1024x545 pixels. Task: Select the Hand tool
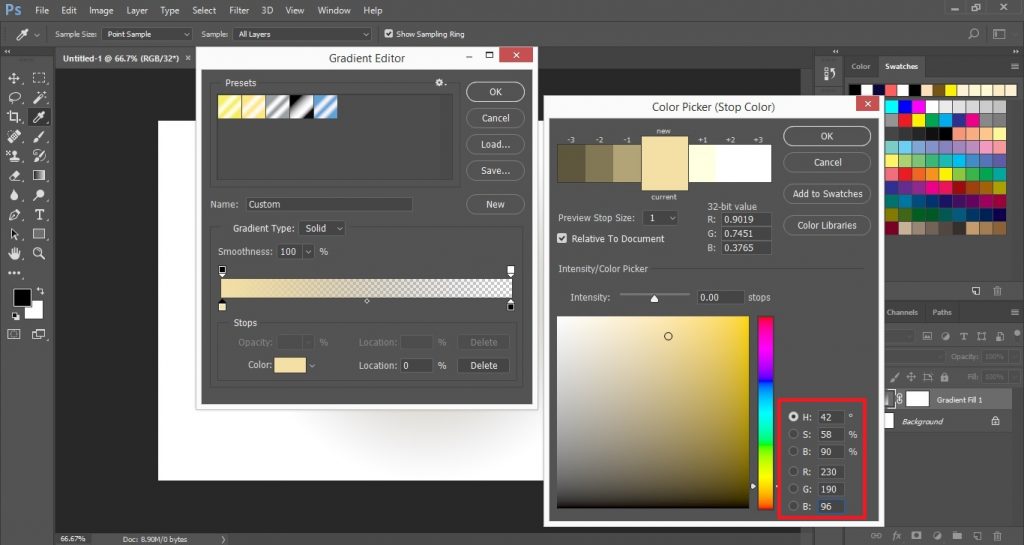pyautogui.click(x=14, y=254)
